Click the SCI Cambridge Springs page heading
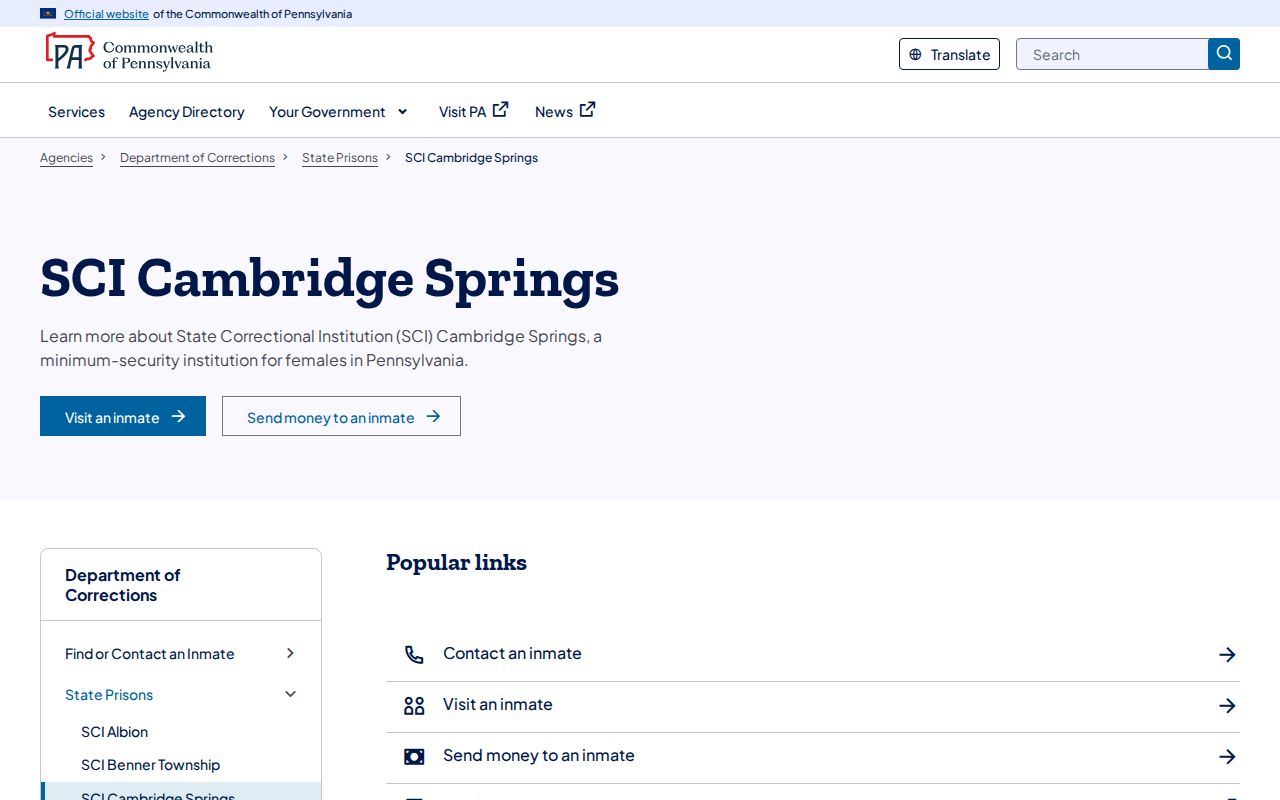The height and width of the screenshot is (800, 1280). tap(330, 279)
